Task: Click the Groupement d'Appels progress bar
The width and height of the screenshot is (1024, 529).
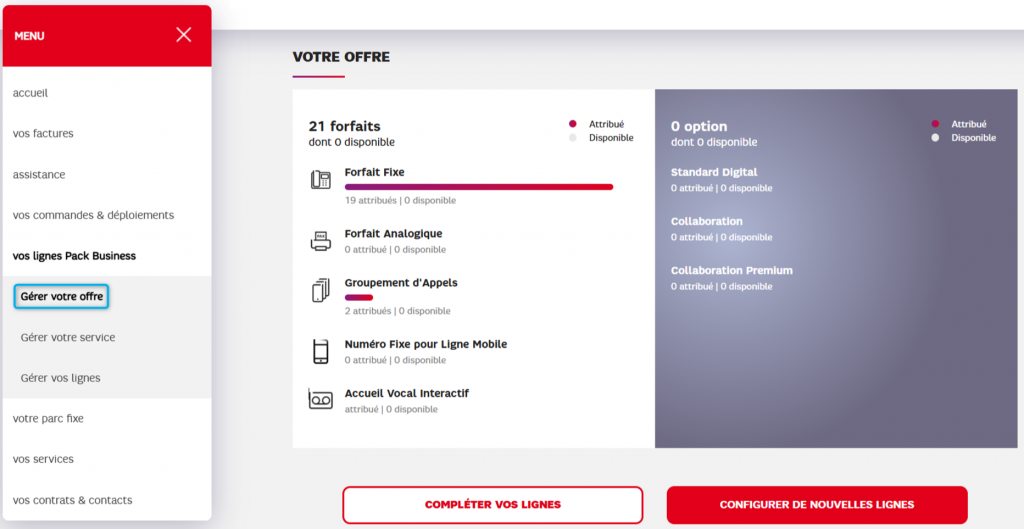Action: click(x=358, y=297)
